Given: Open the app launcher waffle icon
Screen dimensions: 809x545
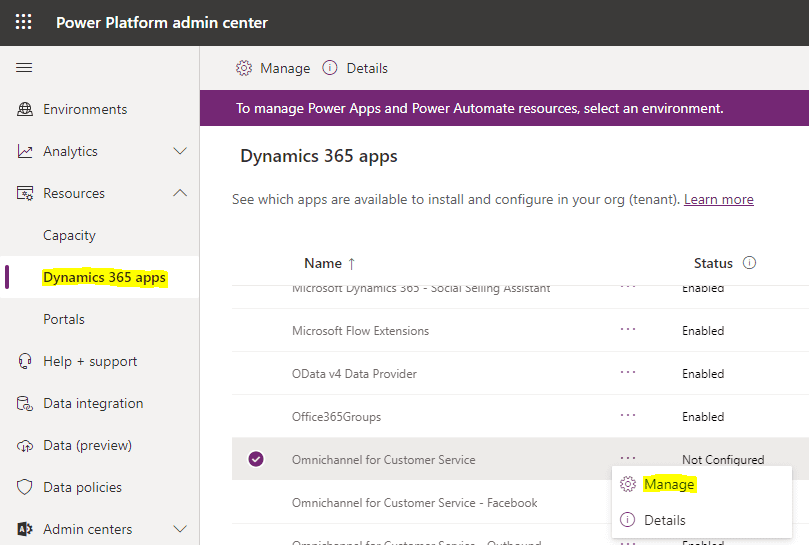Looking at the screenshot, I should tap(23, 22).
